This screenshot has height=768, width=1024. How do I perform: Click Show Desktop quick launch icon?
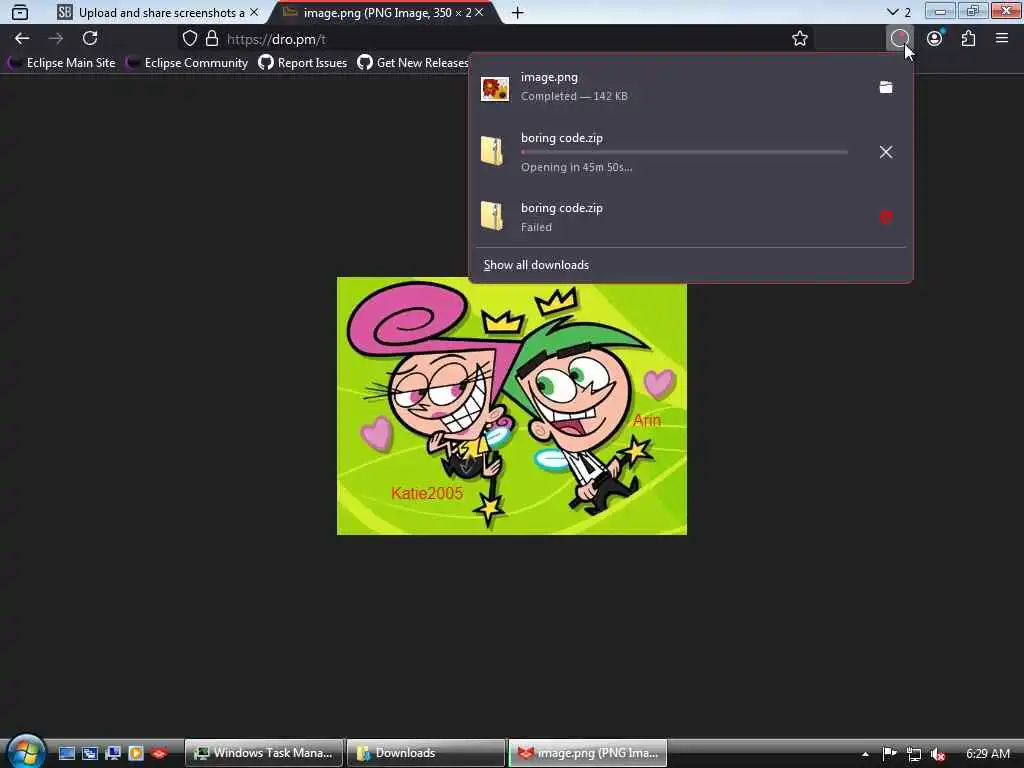(x=67, y=753)
